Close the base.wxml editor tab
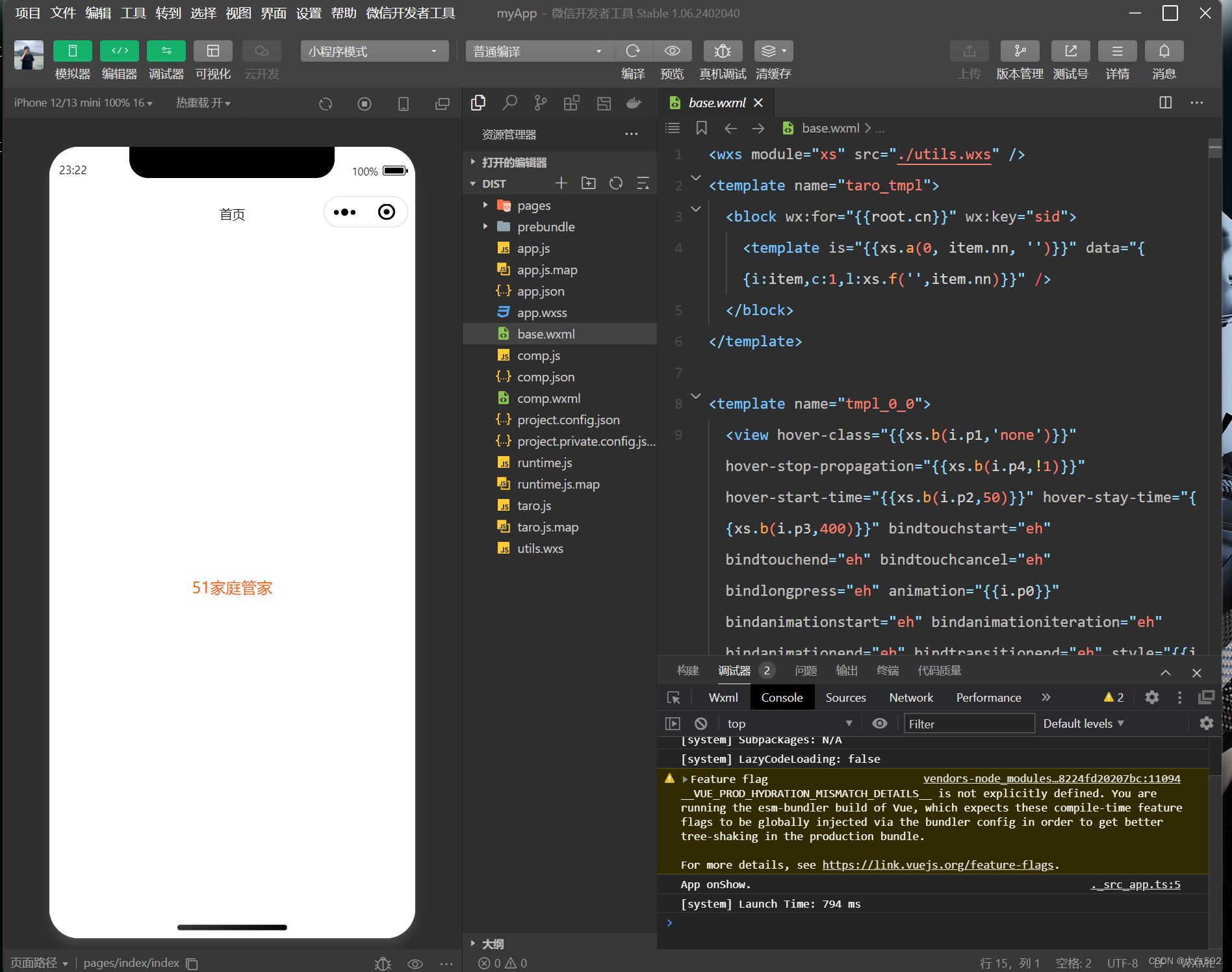This screenshot has width=1232, height=972. click(758, 103)
